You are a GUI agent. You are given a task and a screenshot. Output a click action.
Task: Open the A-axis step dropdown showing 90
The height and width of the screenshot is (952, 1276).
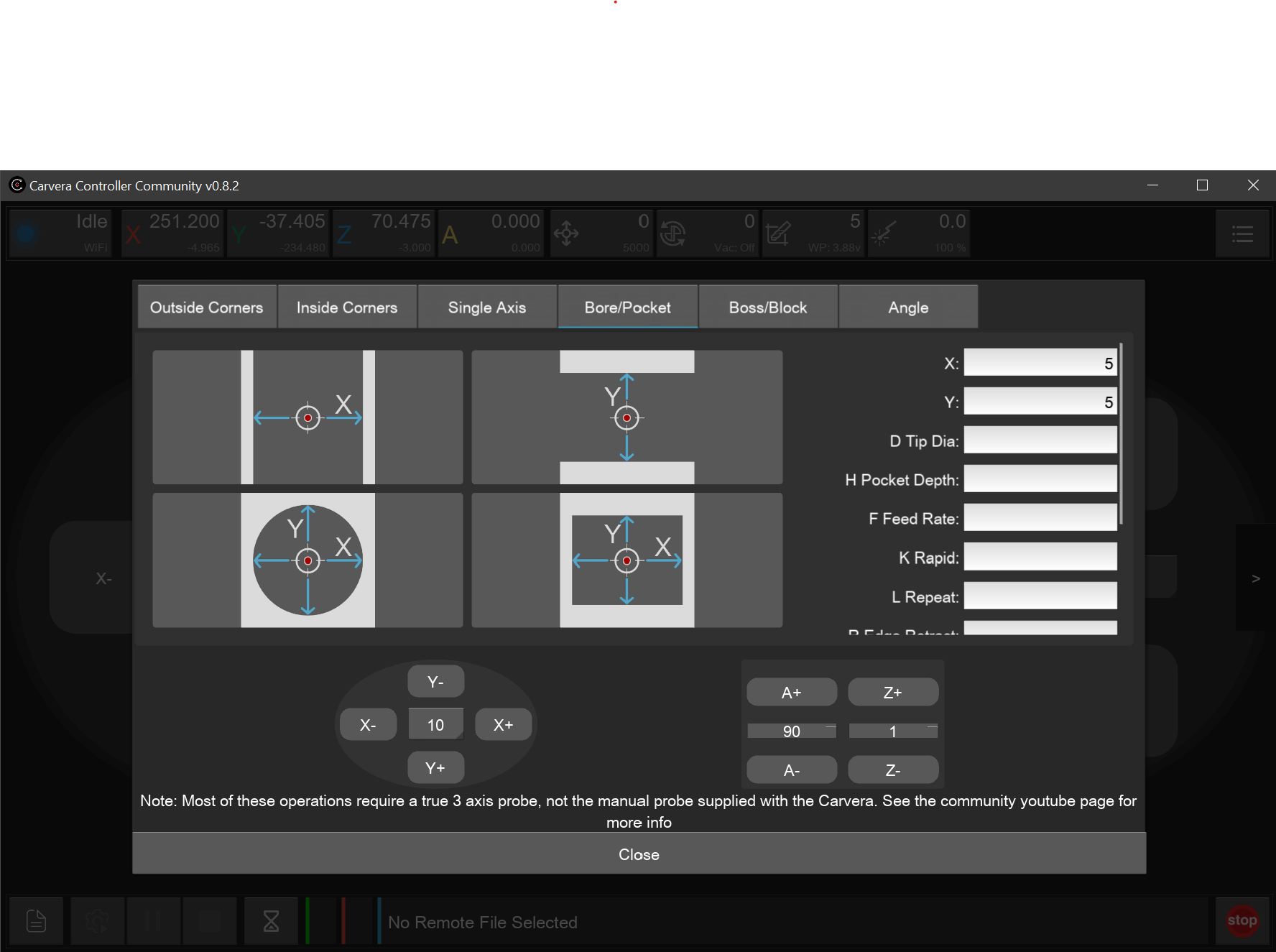click(x=792, y=731)
